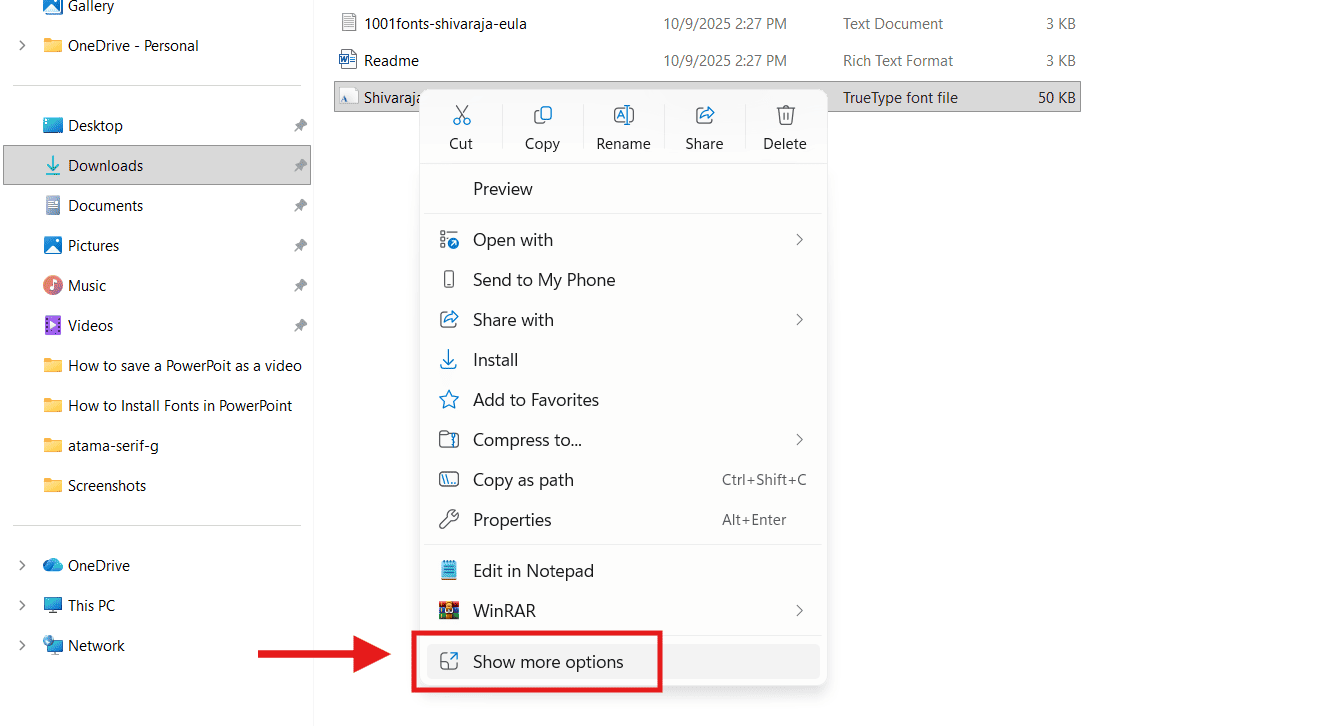Viewport: 1332px width, 726px height.
Task: Expand the WinRAR submenu arrow
Action: [799, 611]
